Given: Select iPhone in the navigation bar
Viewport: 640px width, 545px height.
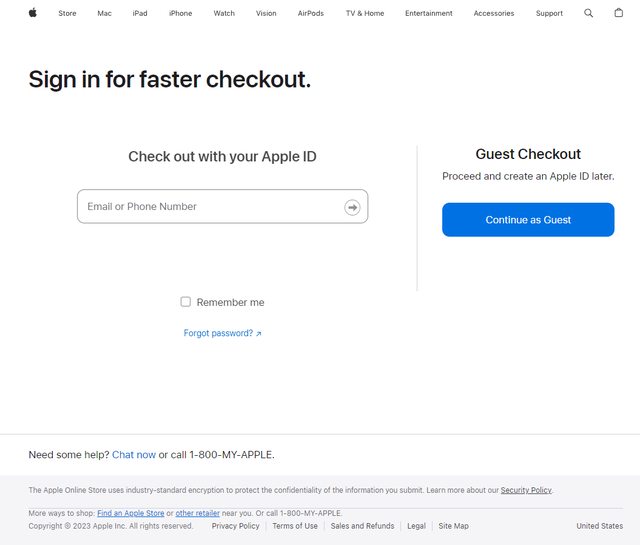Looking at the screenshot, I should coord(180,14).
